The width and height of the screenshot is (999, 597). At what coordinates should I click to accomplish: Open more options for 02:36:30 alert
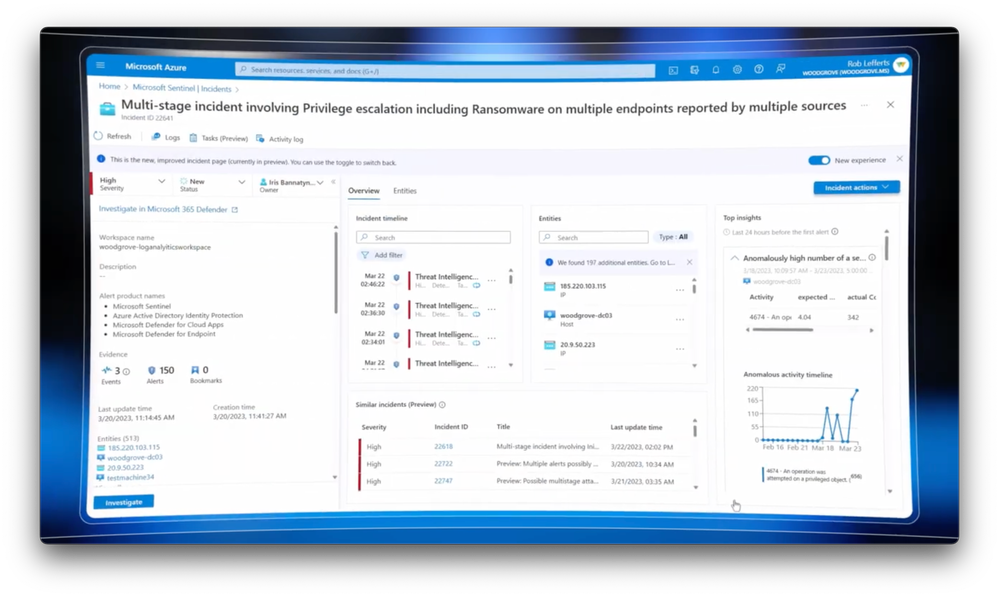point(492,309)
